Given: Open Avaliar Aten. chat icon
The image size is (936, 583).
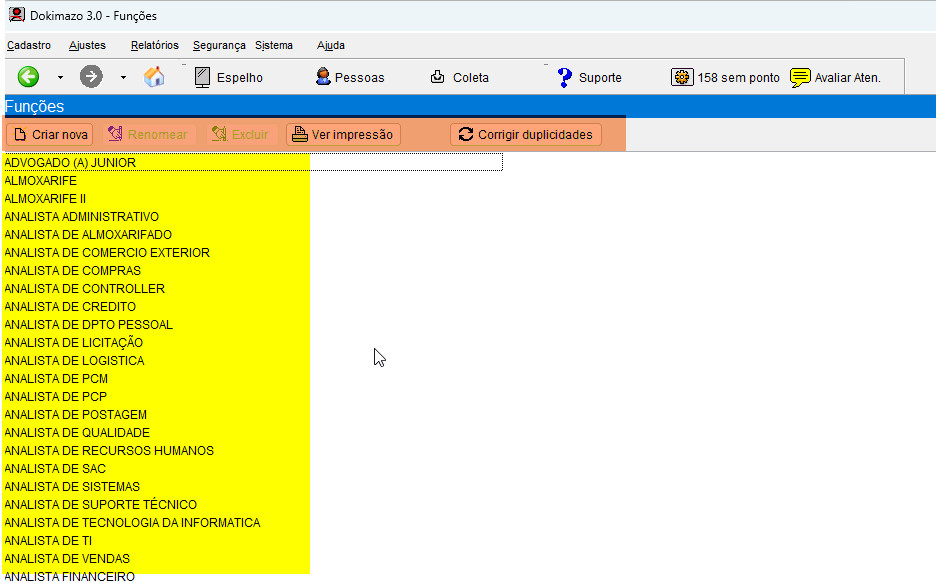Looking at the screenshot, I should click(835, 77).
